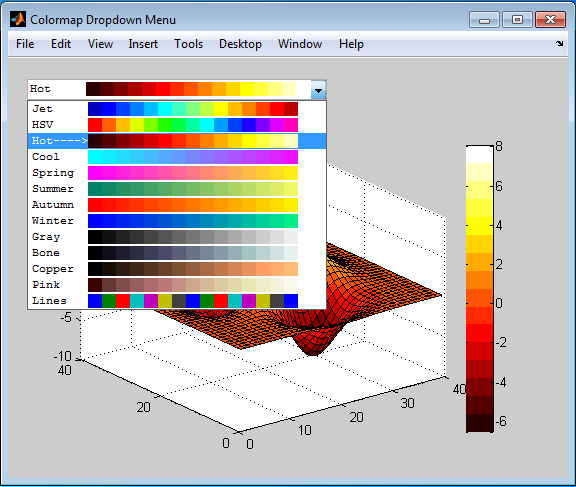Open the Desktop menu
Image resolution: width=576 pixels, height=487 pixels.
point(240,44)
